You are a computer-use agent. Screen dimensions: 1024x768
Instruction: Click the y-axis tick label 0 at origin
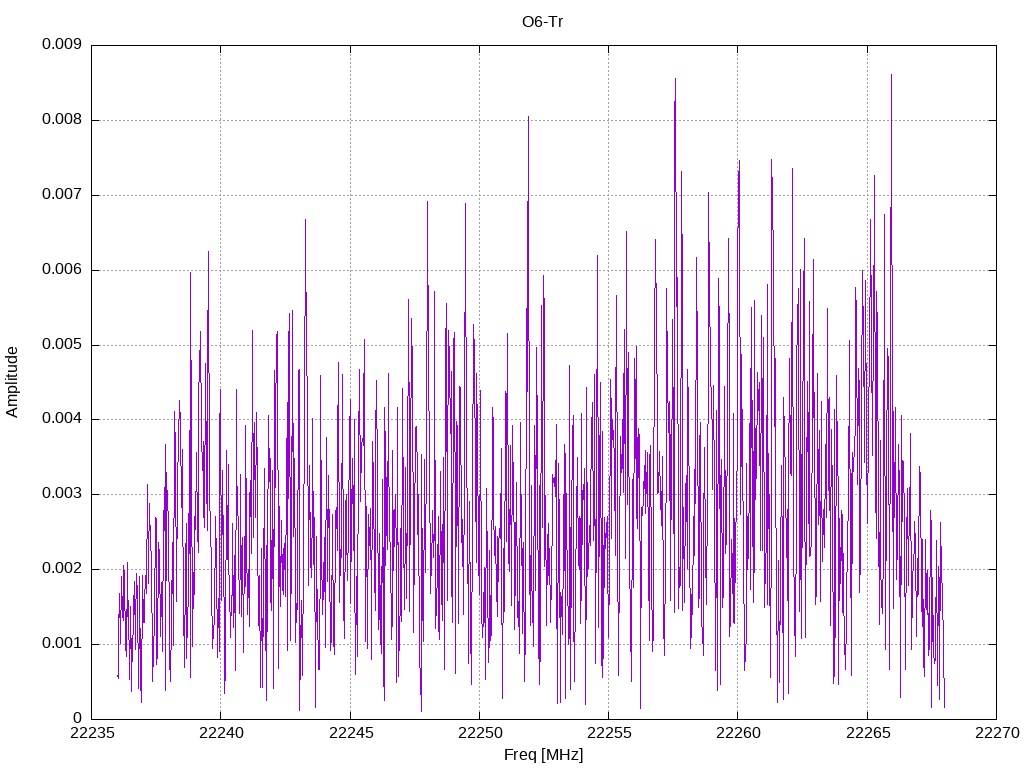point(77,718)
